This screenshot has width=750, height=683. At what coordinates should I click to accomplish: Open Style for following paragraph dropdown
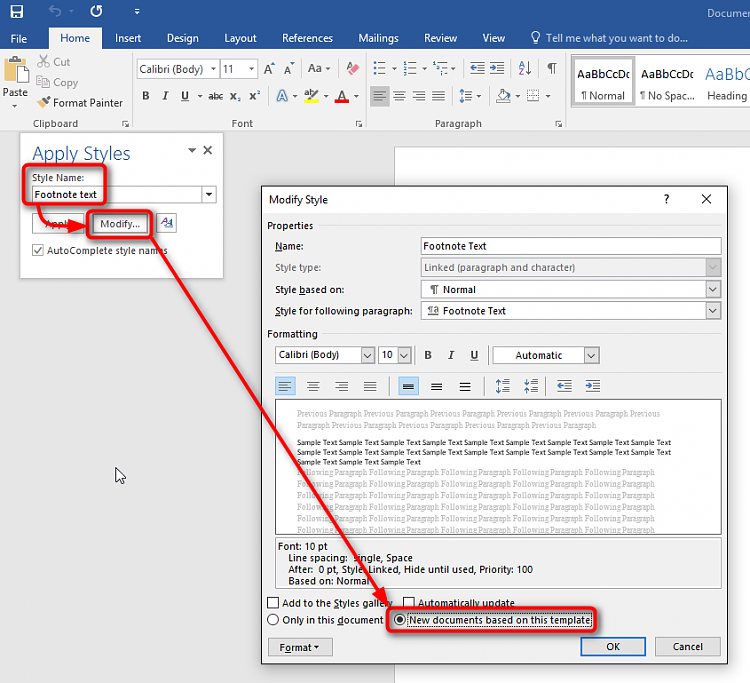pos(712,311)
